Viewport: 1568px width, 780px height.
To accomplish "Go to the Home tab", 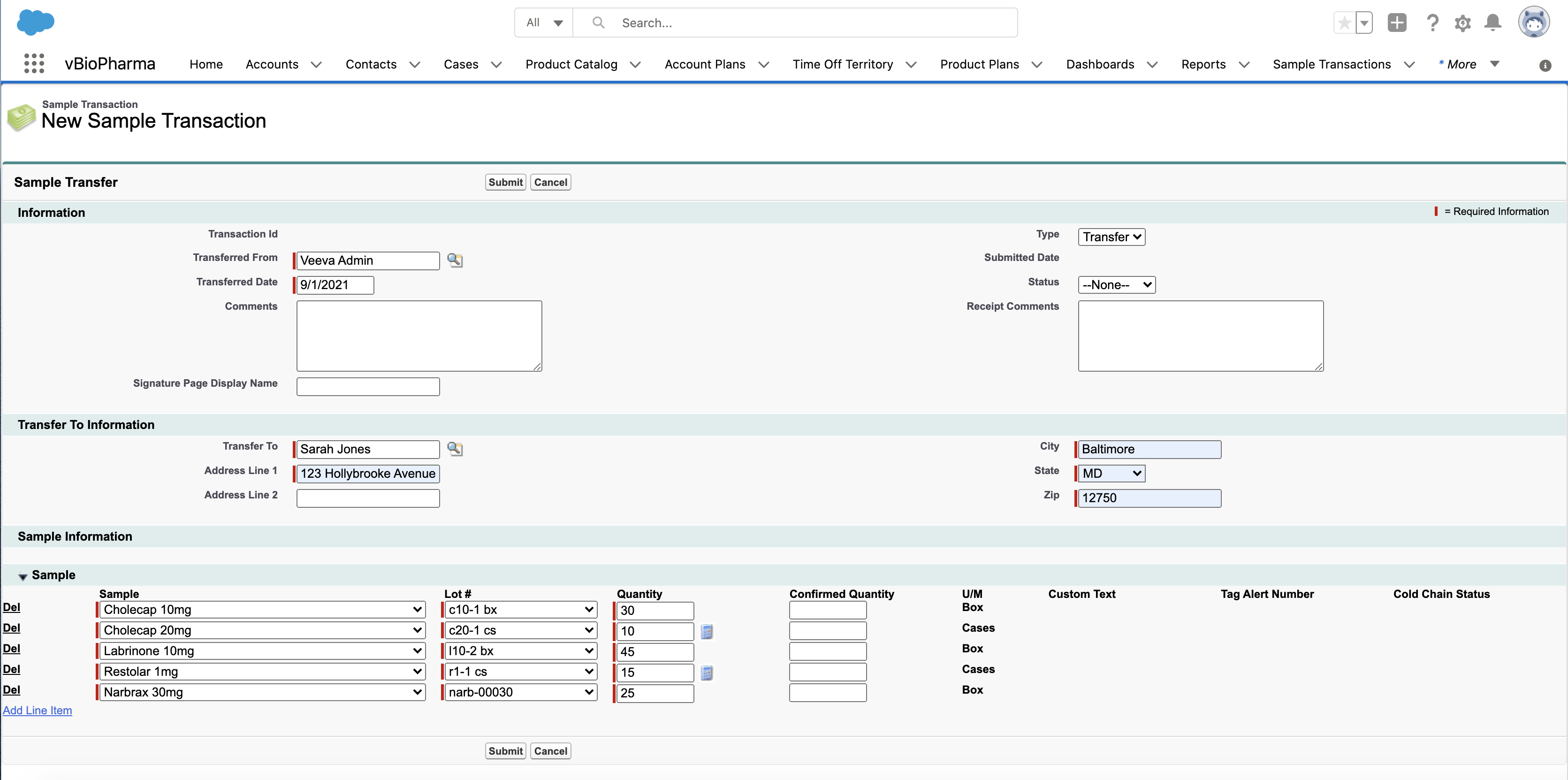I will (x=206, y=65).
